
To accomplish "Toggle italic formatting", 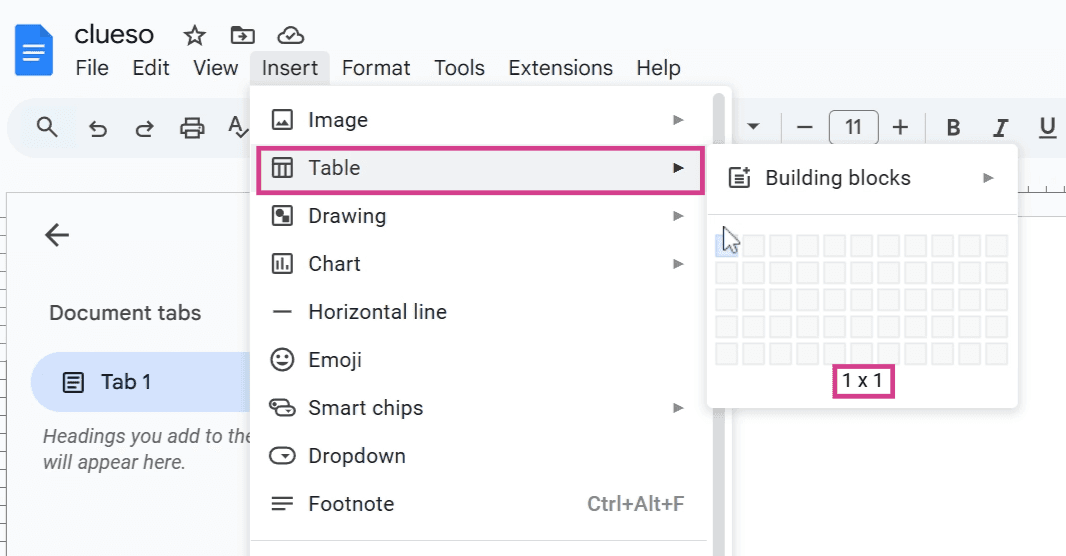I will pos(1000,127).
